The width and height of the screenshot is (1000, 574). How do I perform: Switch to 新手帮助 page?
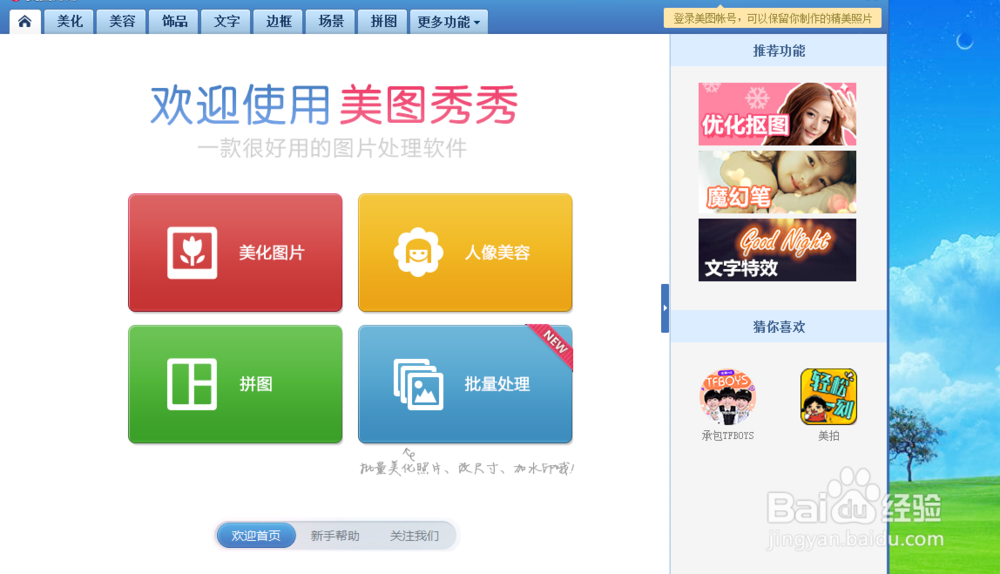point(335,536)
